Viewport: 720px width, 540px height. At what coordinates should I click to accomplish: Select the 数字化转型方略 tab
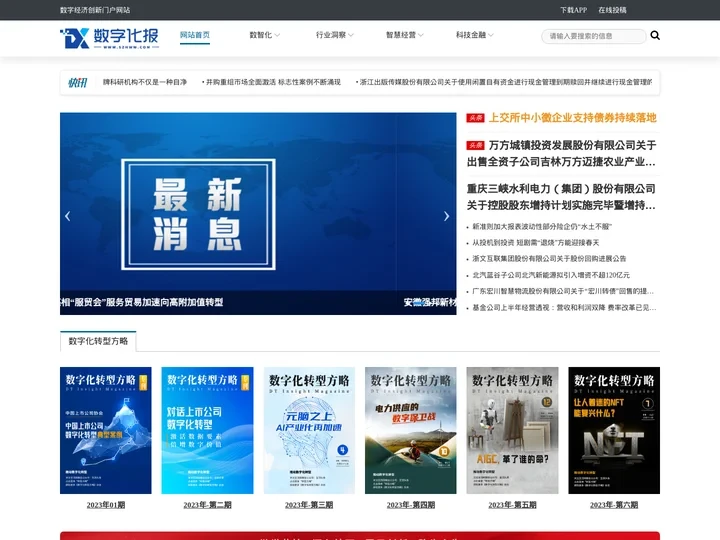[98, 341]
